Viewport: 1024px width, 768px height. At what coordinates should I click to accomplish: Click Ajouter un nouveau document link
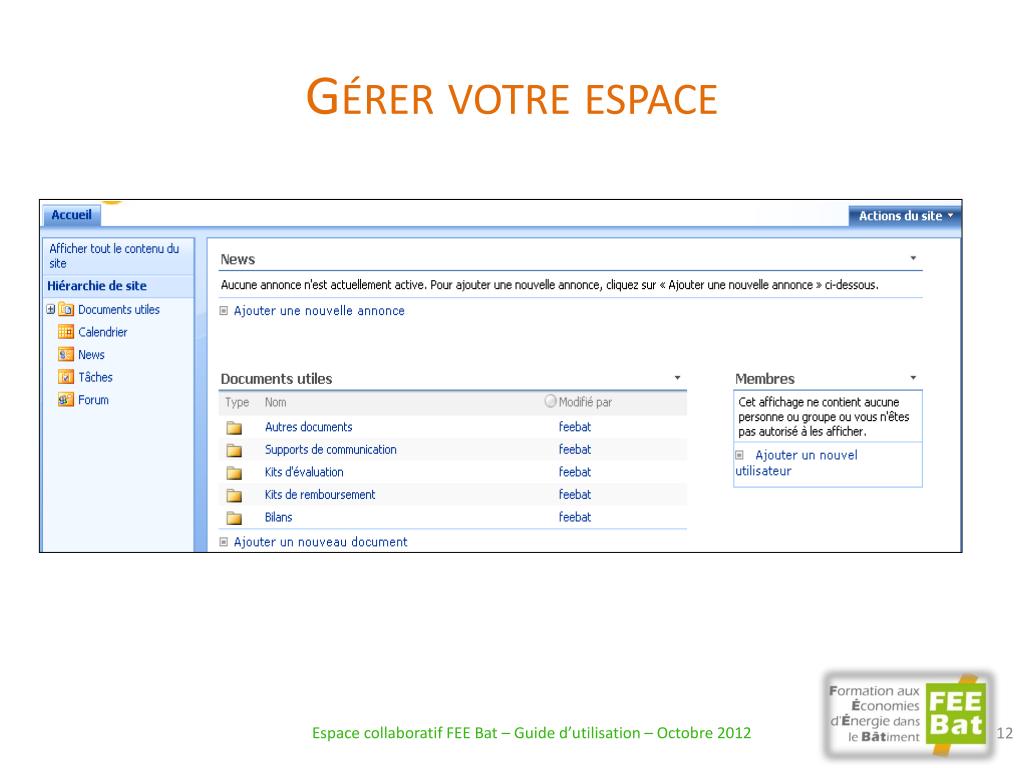coord(320,542)
